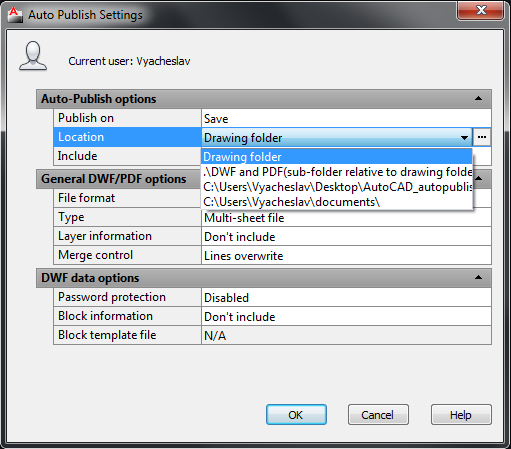Collapse the Auto-Publish options section arrow
Screen dimensions: 511x449
(x=478, y=98)
